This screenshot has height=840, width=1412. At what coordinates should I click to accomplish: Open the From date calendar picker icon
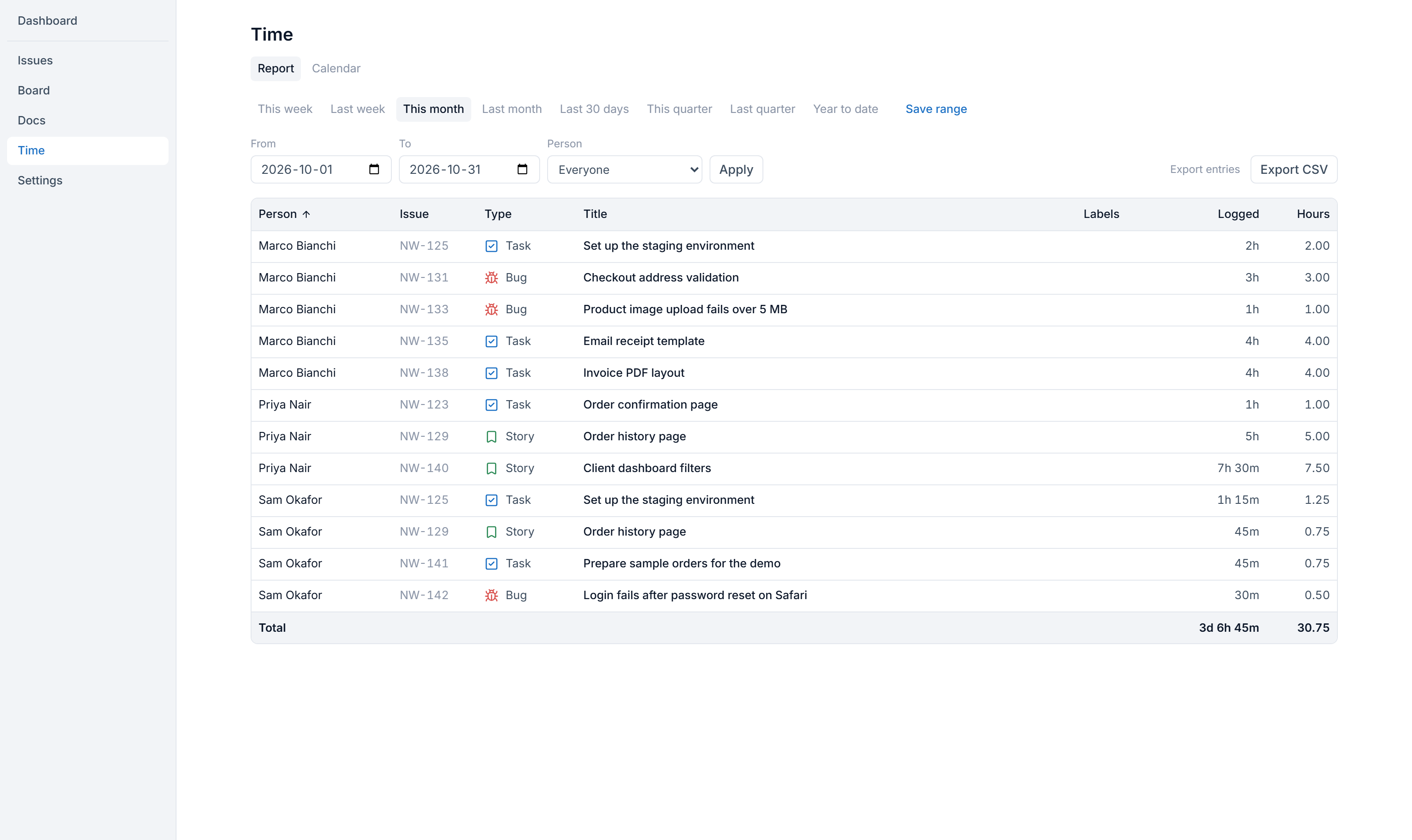pyautogui.click(x=374, y=169)
